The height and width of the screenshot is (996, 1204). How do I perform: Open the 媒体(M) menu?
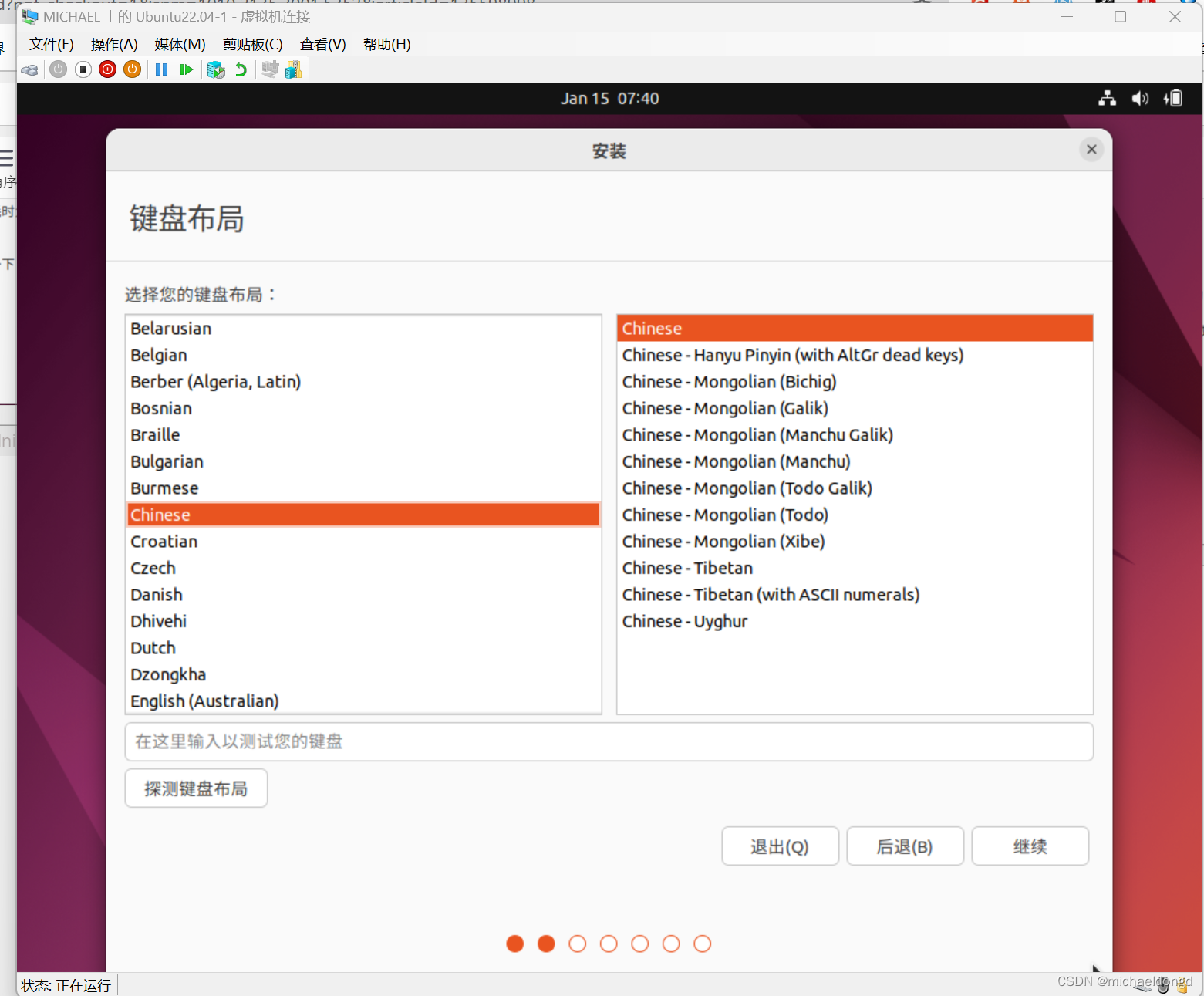click(x=180, y=45)
